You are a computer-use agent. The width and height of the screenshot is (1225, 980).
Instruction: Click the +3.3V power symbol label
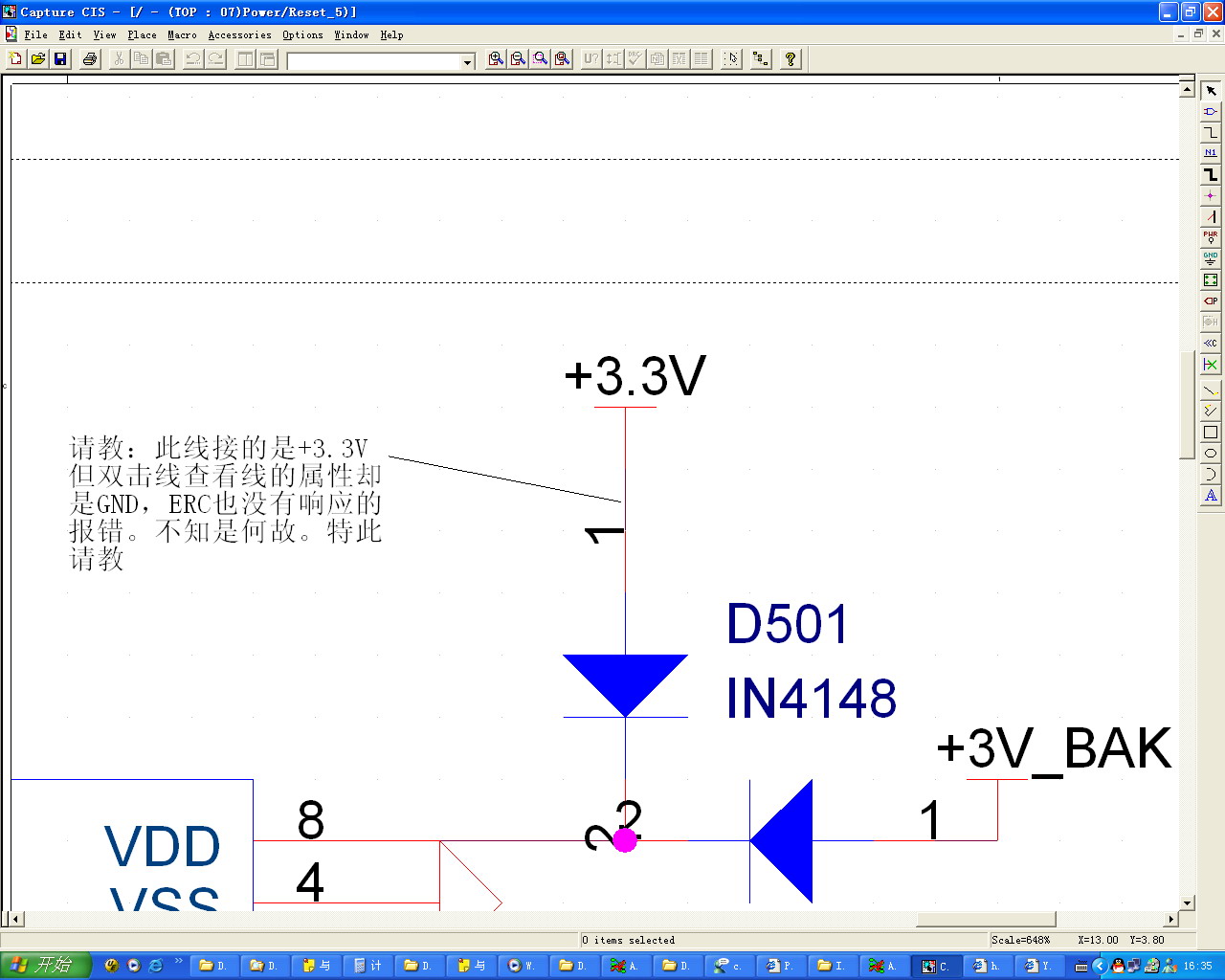[x=635, y=375]
